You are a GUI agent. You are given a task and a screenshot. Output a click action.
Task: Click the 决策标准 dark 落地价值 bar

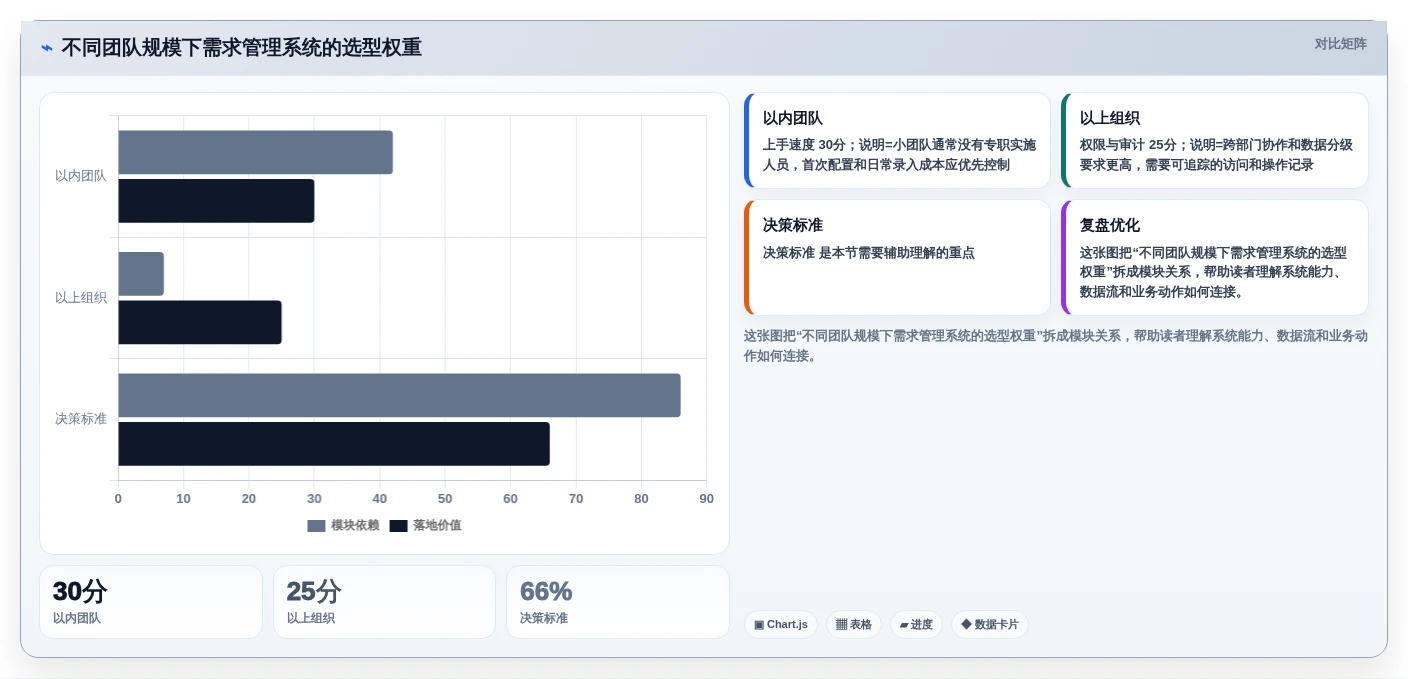(x=334, y=443)
